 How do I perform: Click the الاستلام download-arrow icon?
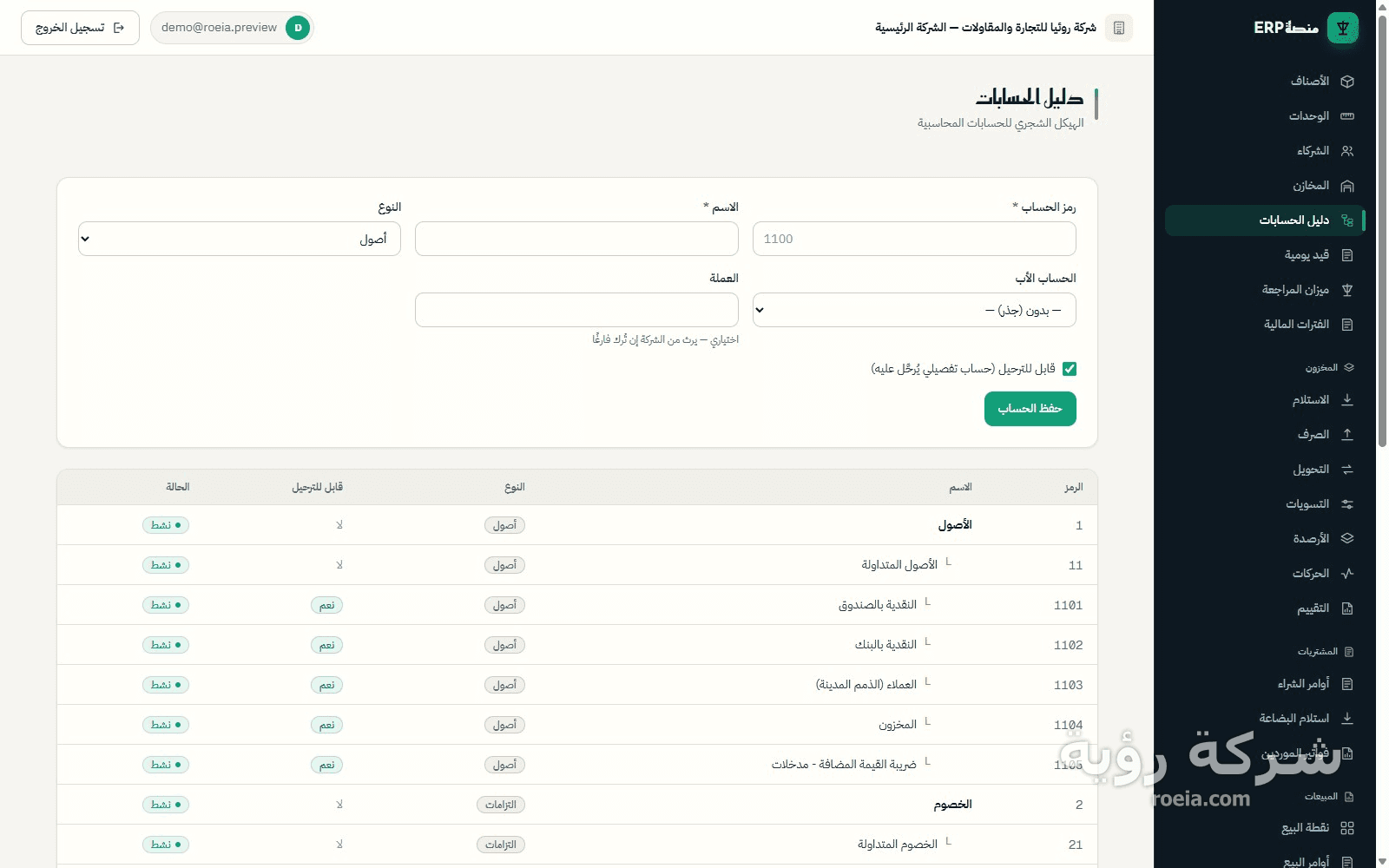(x=1347, y=400)
